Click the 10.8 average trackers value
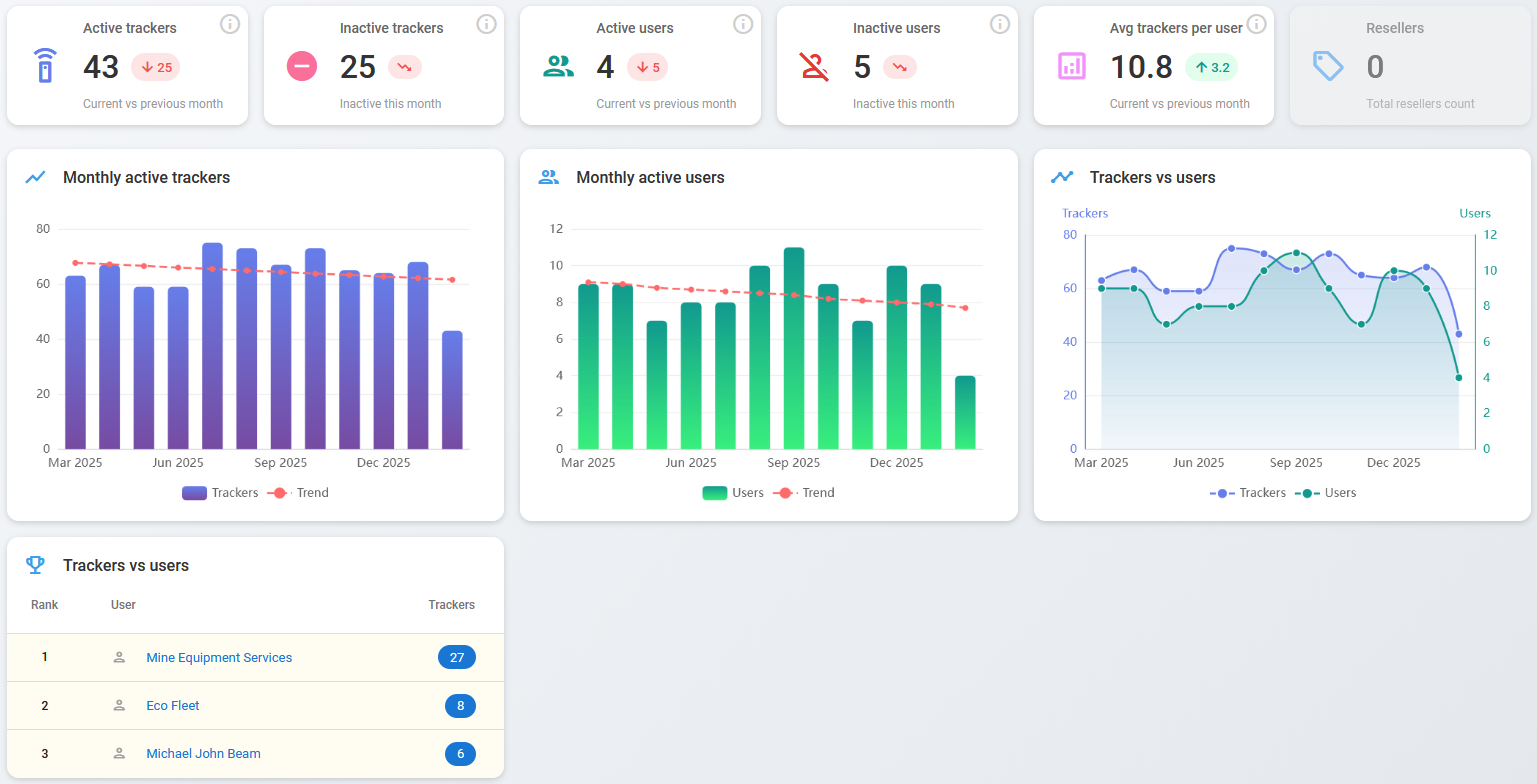1537x784 pixels. (x=1141, y=67)
